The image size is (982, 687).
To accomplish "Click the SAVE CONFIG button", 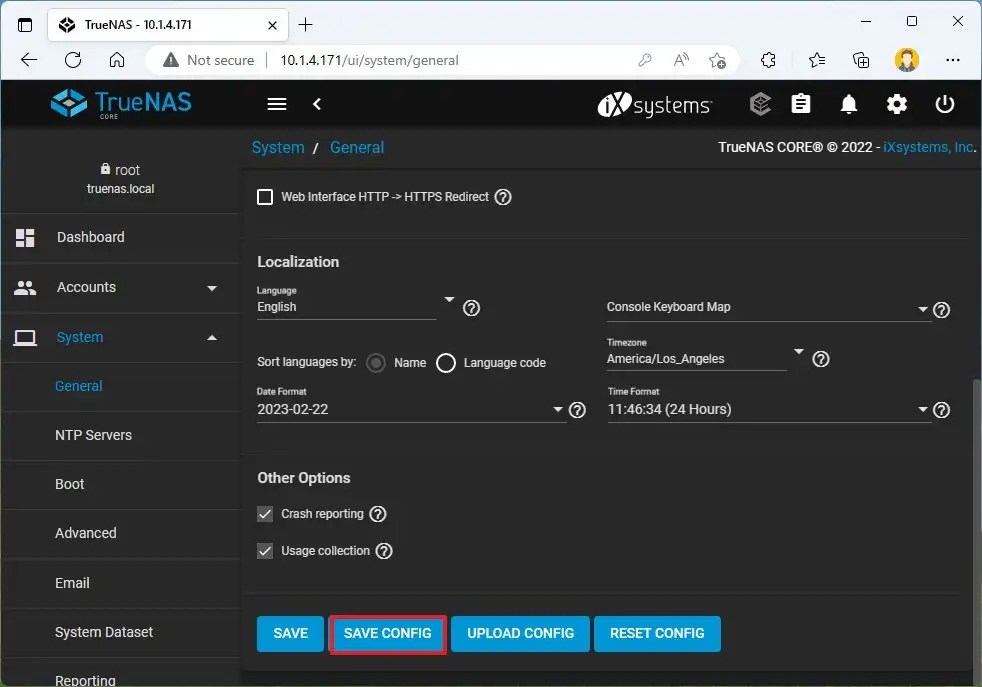I will [x=388, y=633].
